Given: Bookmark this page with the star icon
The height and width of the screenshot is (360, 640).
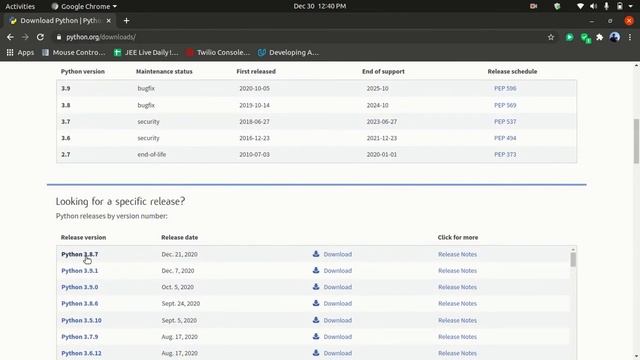Looking at the screenshot, I should tap(551, 37).
